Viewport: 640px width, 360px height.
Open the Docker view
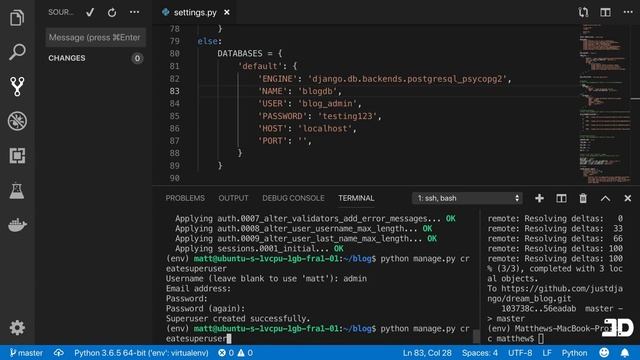pyautogui.click(x=17, y=224)
